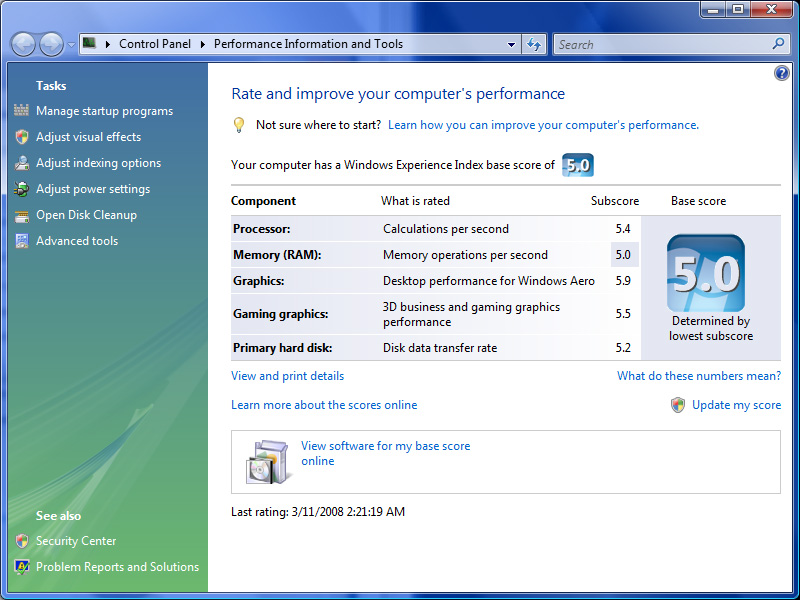The image size is (800, 600).
Task: Focus the Search input field
Action: point(663,44)
